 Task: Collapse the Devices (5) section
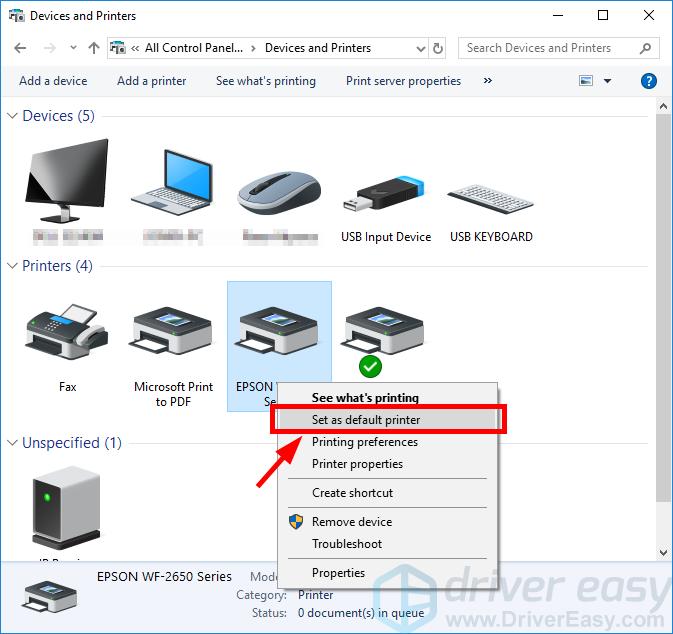[13, 116]
